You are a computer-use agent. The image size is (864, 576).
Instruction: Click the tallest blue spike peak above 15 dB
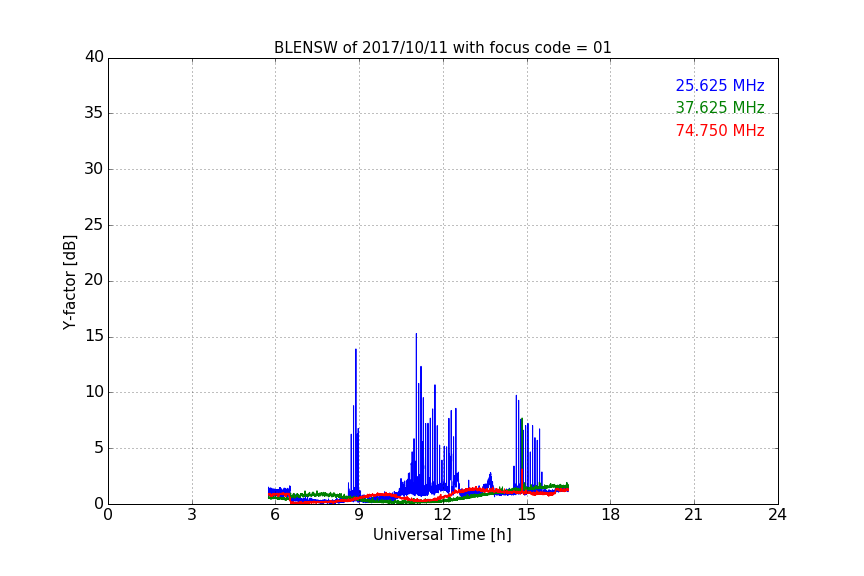[x=416, y=334]
